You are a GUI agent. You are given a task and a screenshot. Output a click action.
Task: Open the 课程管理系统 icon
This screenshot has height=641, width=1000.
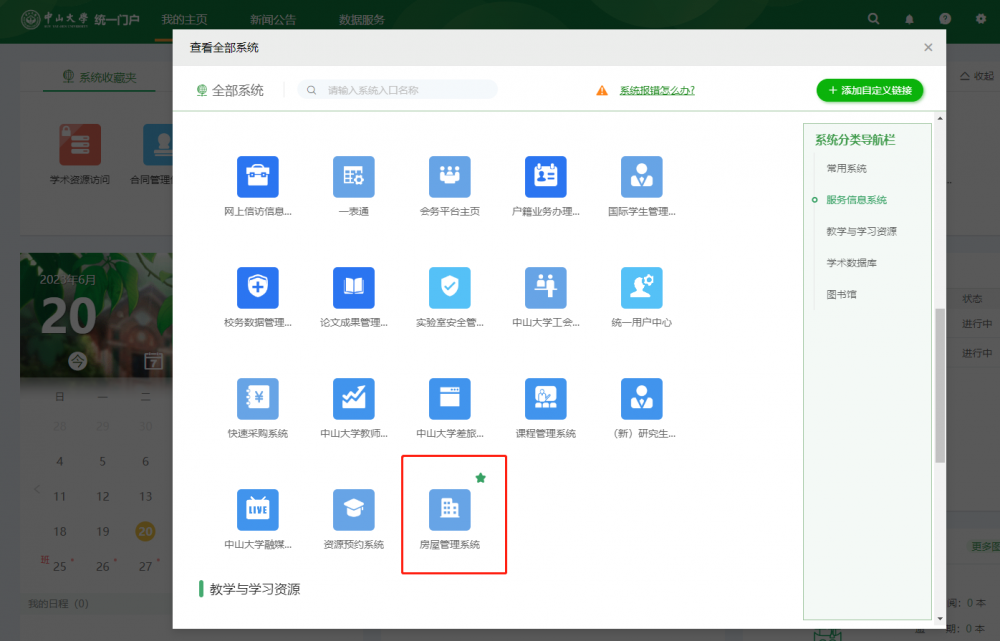click(x=545, y=399)
